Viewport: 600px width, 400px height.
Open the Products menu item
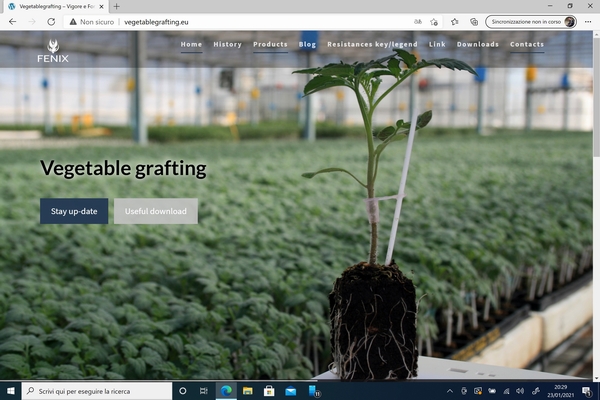pyautogui.click(x=270, y=44)
